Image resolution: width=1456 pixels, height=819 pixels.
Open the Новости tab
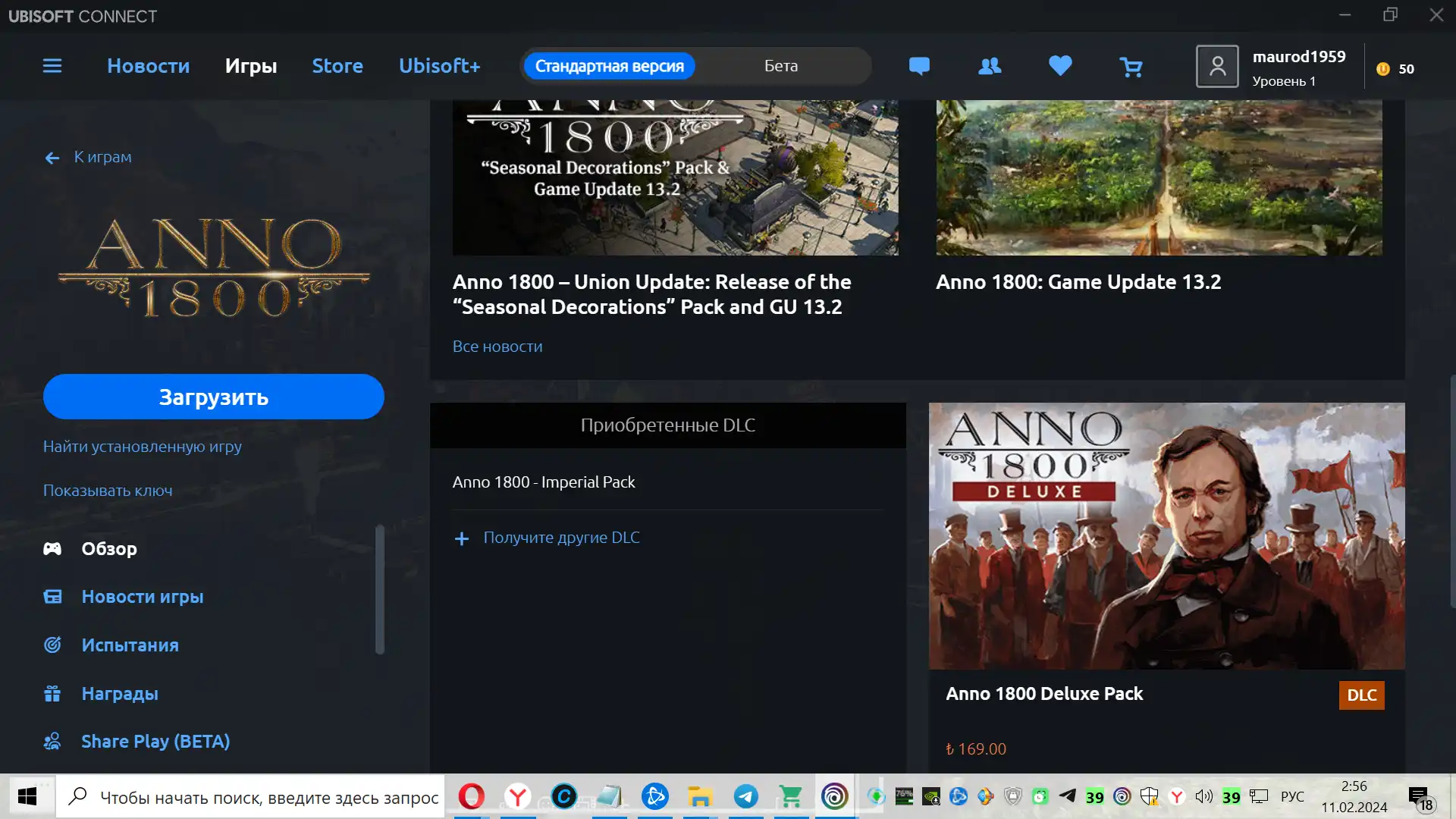149,66
